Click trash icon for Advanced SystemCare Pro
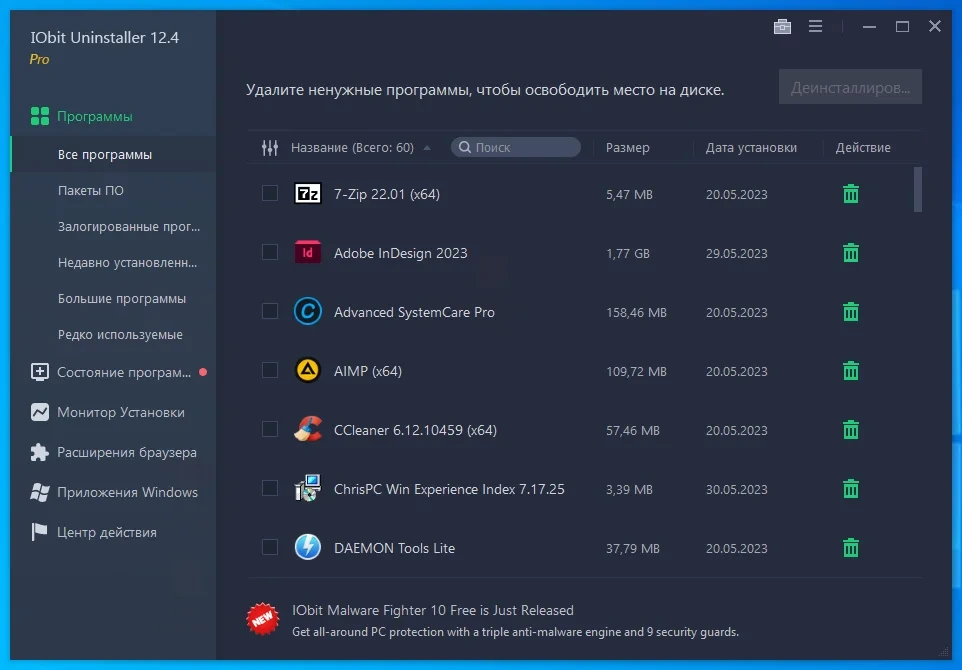The height and width of the screenshot is (670, 962). pyautogui.click(x=850, y=312)
